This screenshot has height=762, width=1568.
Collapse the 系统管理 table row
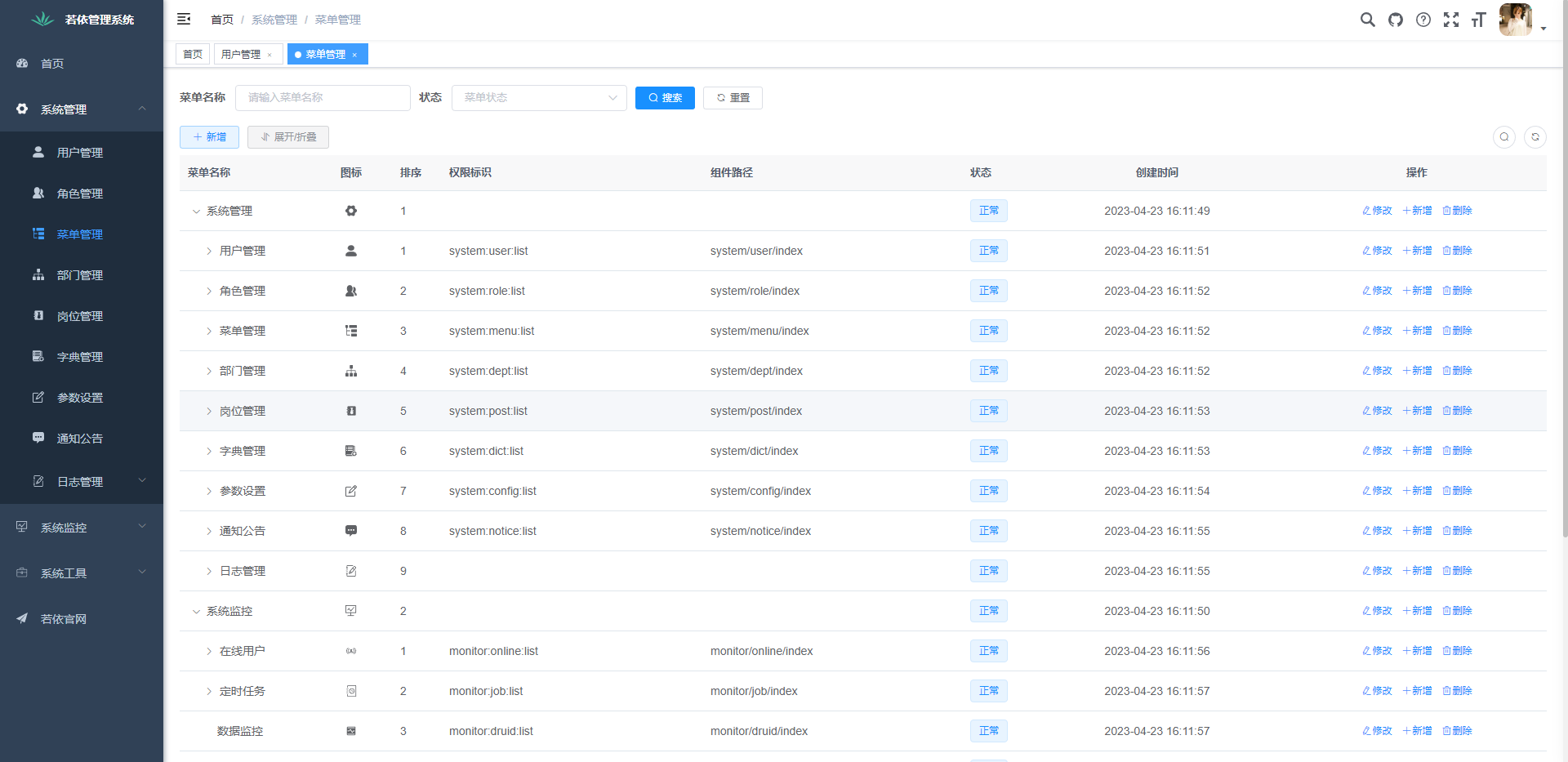196,212
